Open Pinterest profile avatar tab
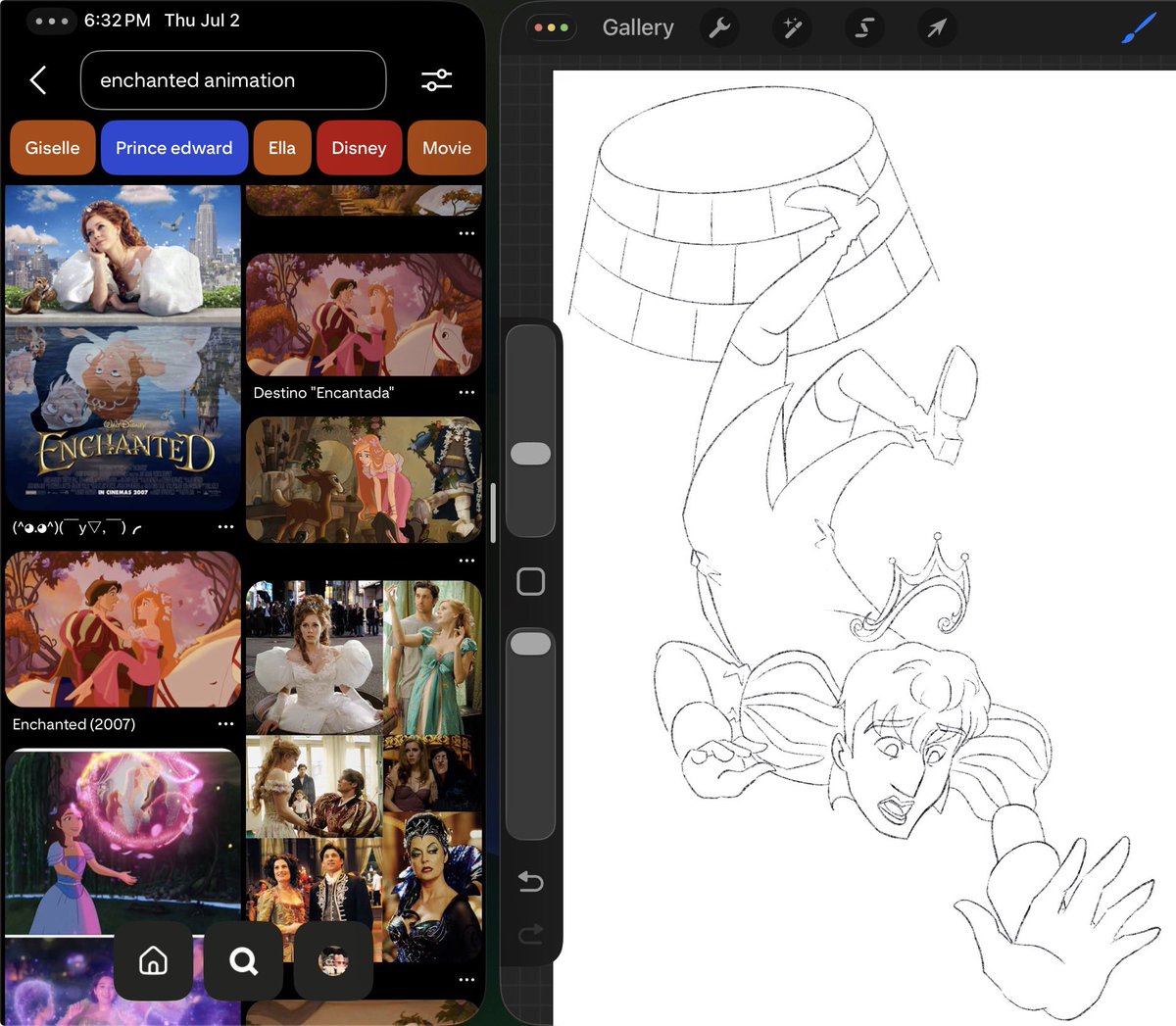 point(333,960)
